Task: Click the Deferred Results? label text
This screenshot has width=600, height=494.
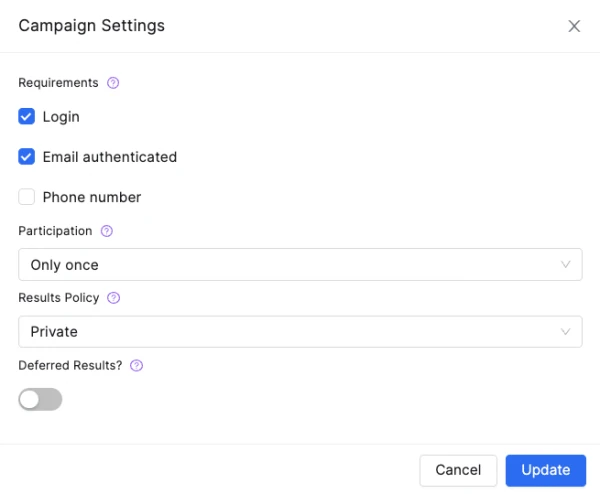Action: point(70,366)
